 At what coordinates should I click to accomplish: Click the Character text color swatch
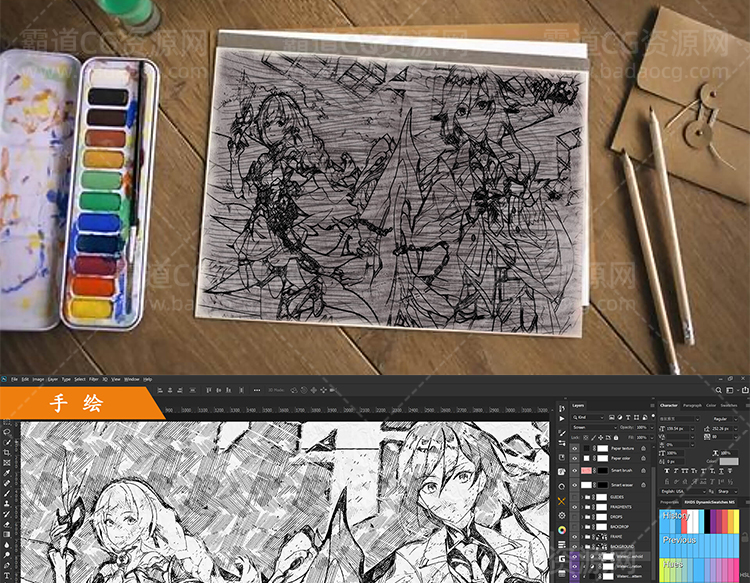[x=729, y=462]
